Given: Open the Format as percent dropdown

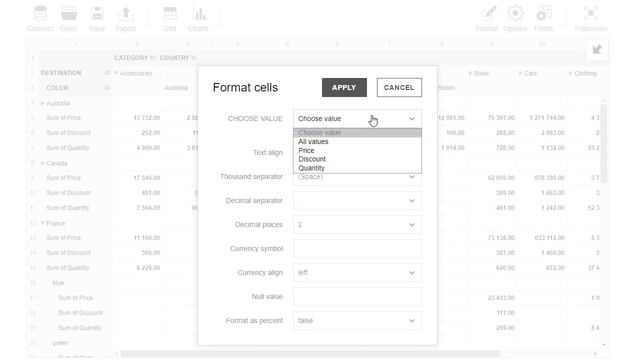Looking at the screenshot, I should [x=357, y=321].
